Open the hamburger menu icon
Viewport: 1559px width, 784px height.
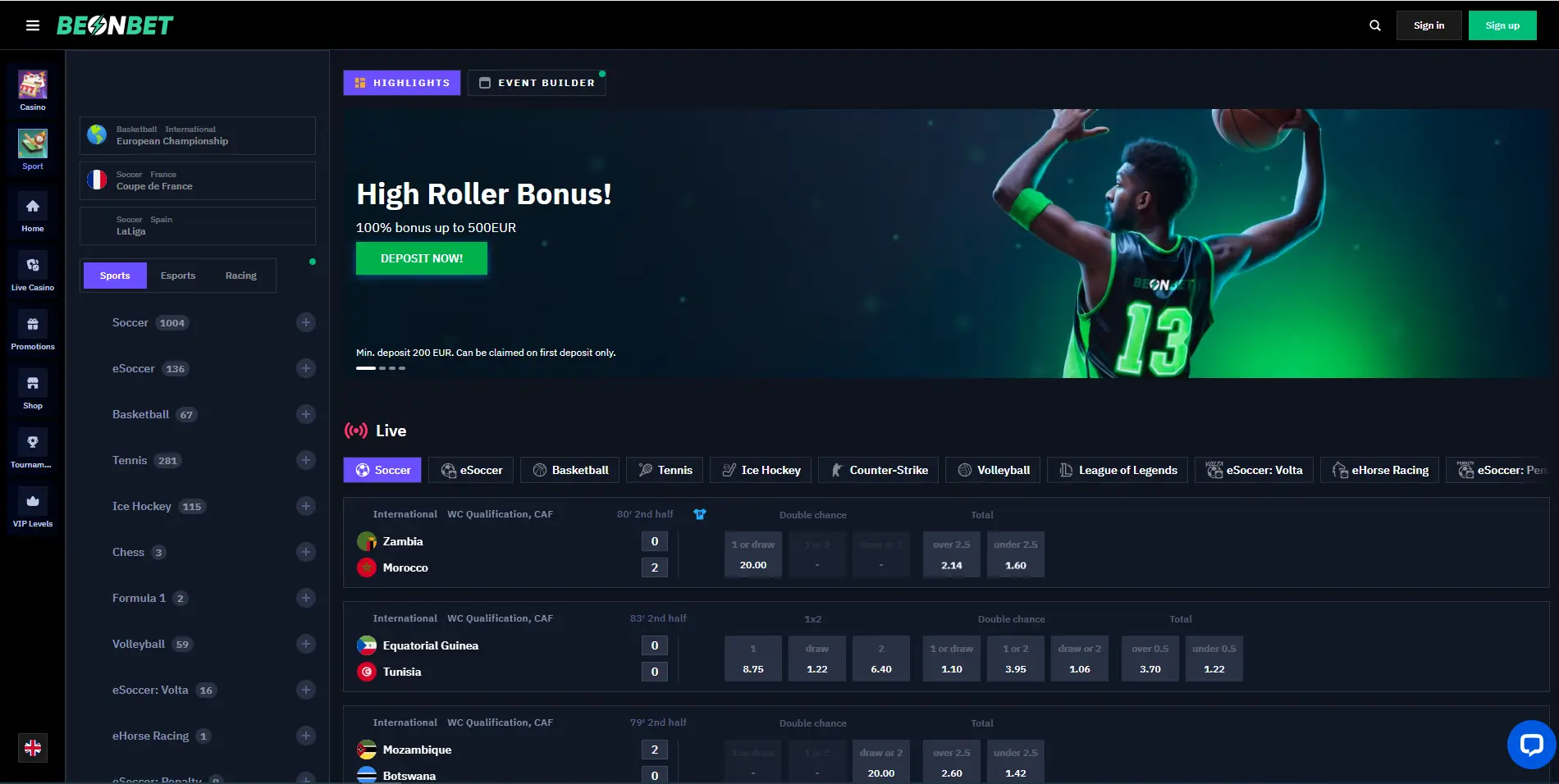click(33, 25)
